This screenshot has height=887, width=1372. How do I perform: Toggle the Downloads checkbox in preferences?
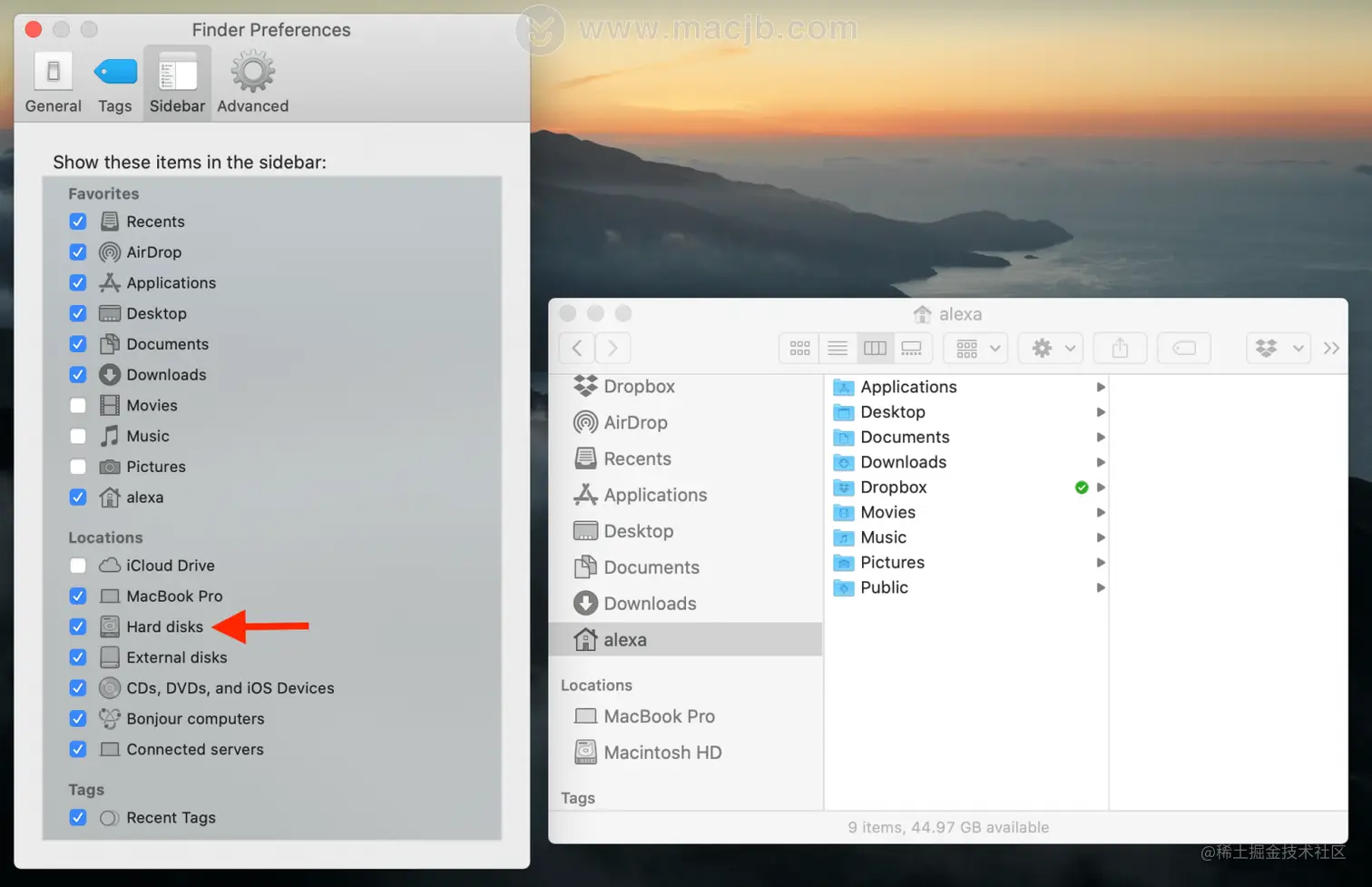tap(78, 375)
